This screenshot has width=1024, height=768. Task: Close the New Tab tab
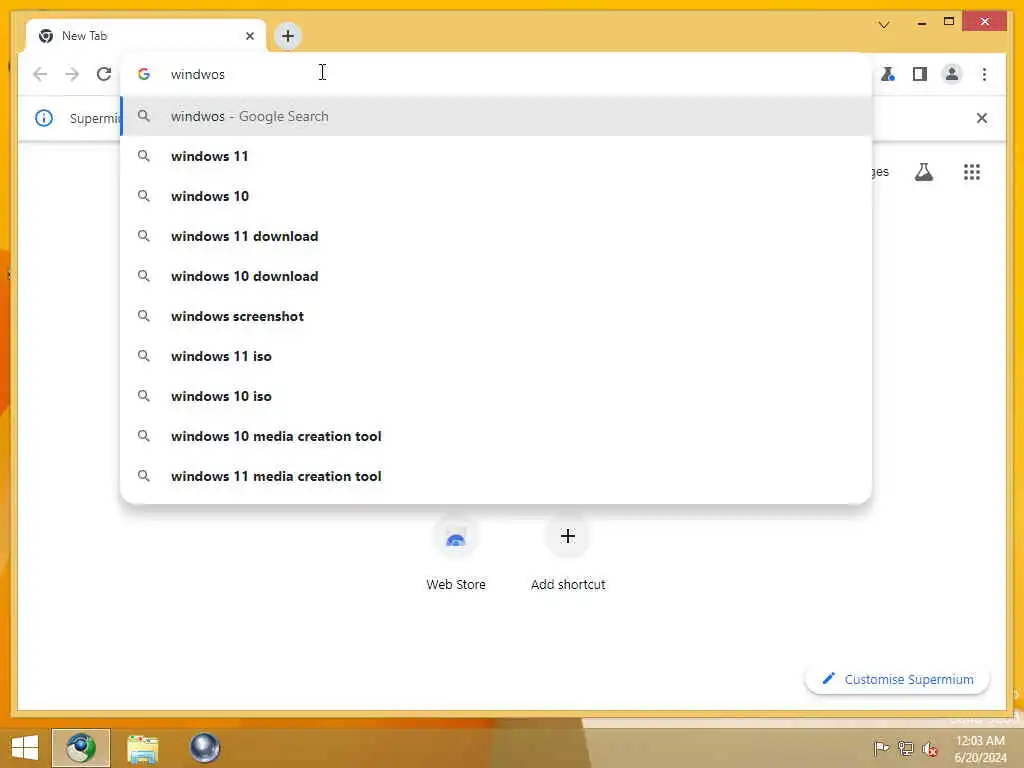click(249, 36)
